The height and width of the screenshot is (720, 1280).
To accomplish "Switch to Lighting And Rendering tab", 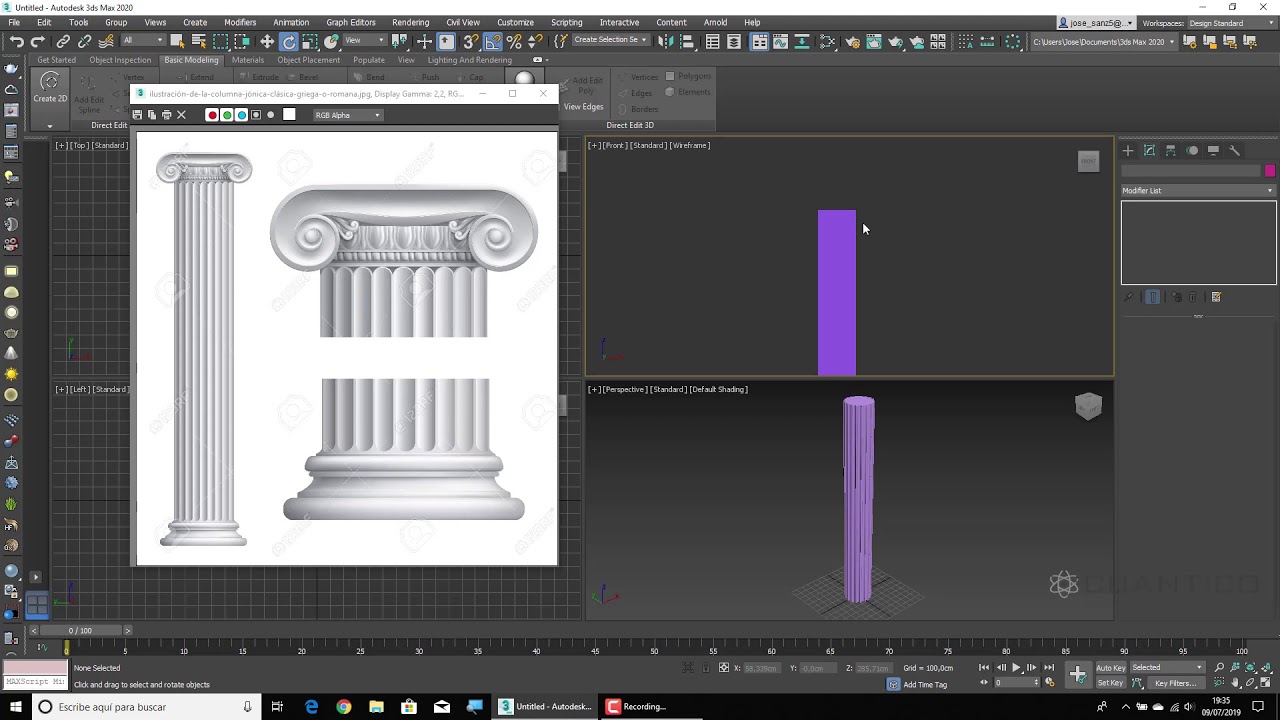I will (469, 60).
